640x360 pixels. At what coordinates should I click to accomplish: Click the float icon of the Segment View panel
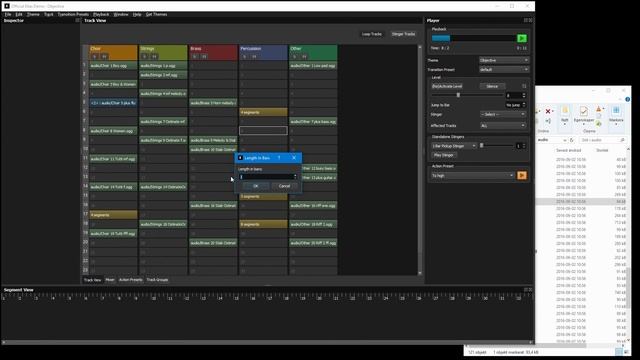coord(526,290)
